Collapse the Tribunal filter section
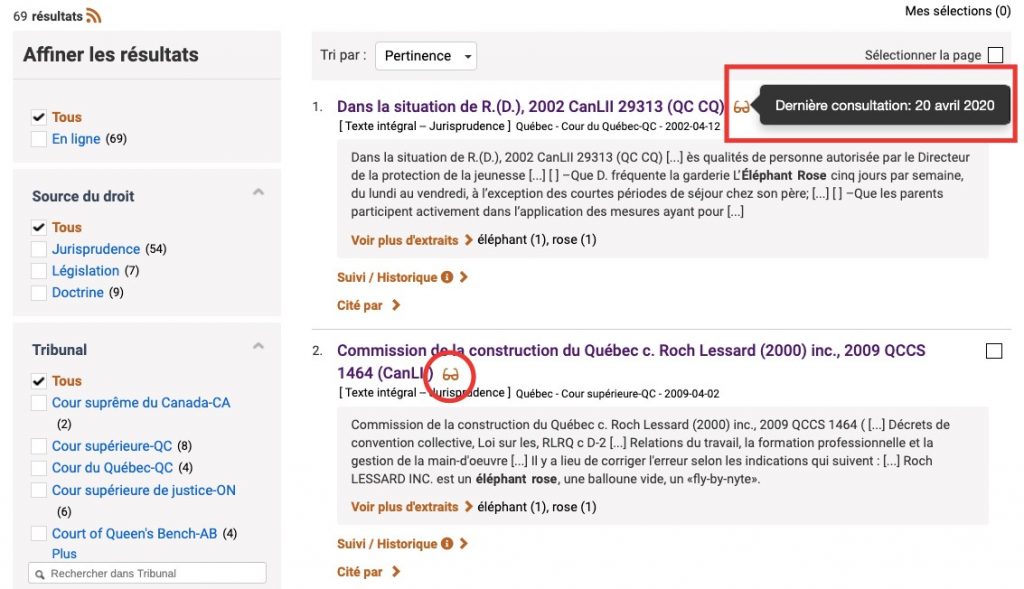Viewport: 1024px width, 589px height. (x=258, y=347)
